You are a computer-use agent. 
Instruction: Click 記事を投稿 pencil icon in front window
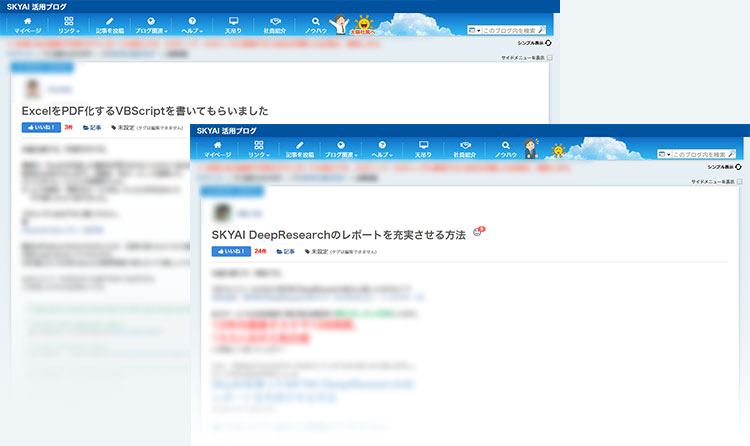[300, 150]
